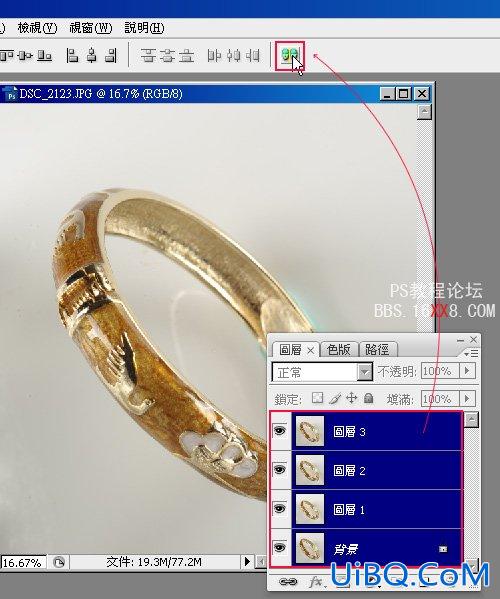This screenshot has width=500, height=599.
Task: Click layer name 圖層 1
Action: [349, 510]
